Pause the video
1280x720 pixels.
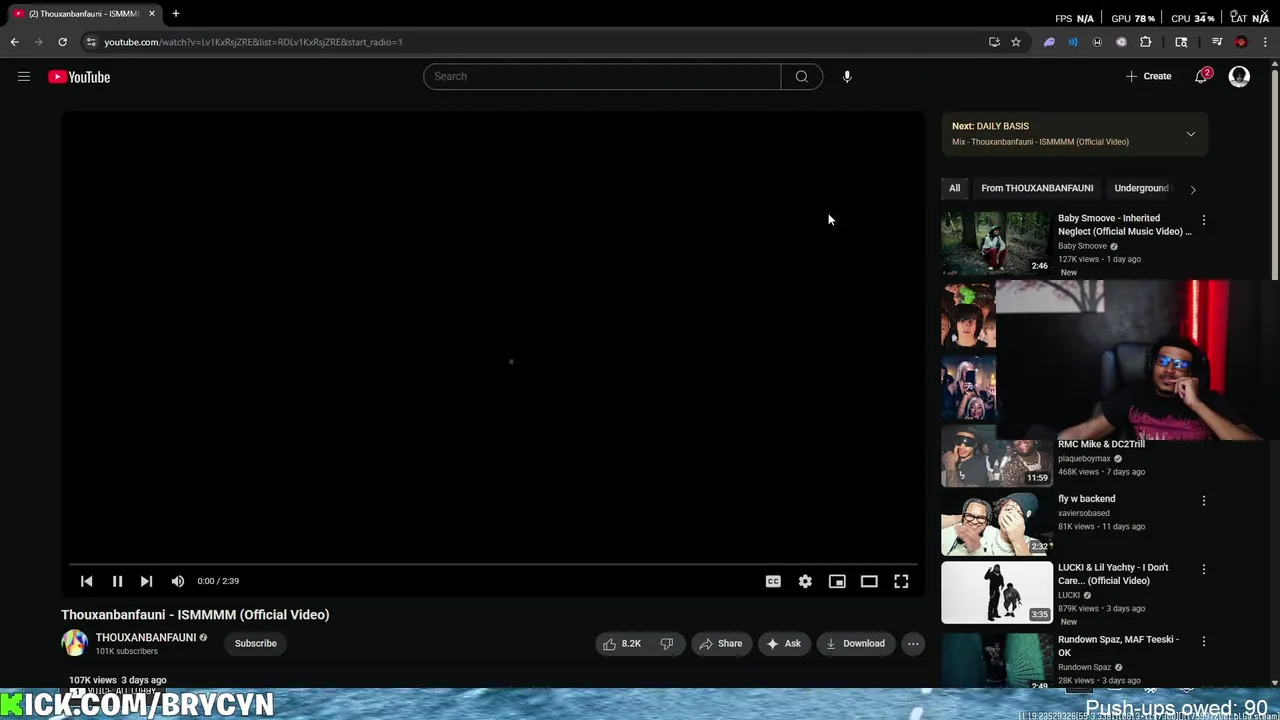click(x=117, y=581)
